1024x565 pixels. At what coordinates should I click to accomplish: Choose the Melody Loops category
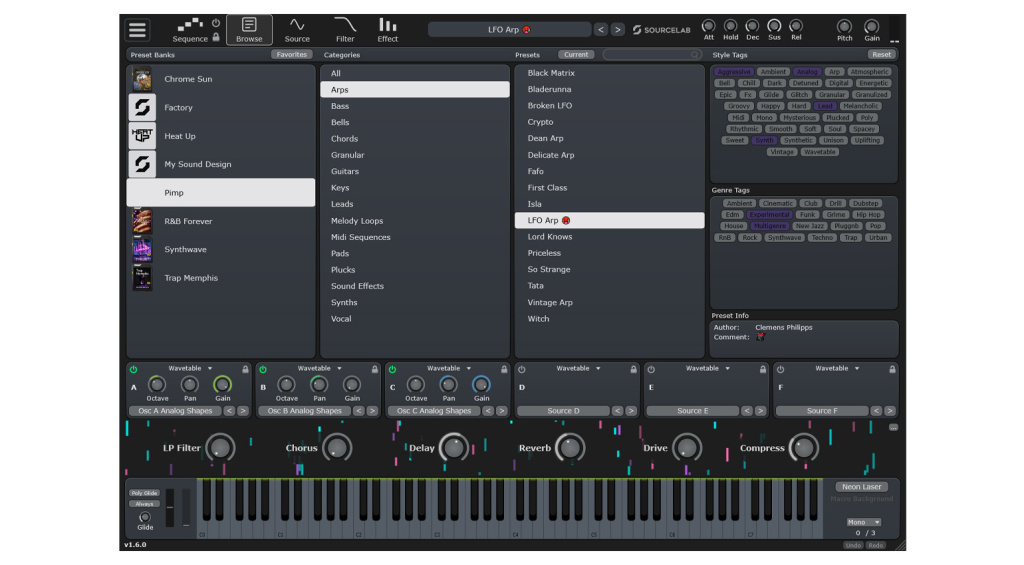pyautogui.click(x=415, y=221)
